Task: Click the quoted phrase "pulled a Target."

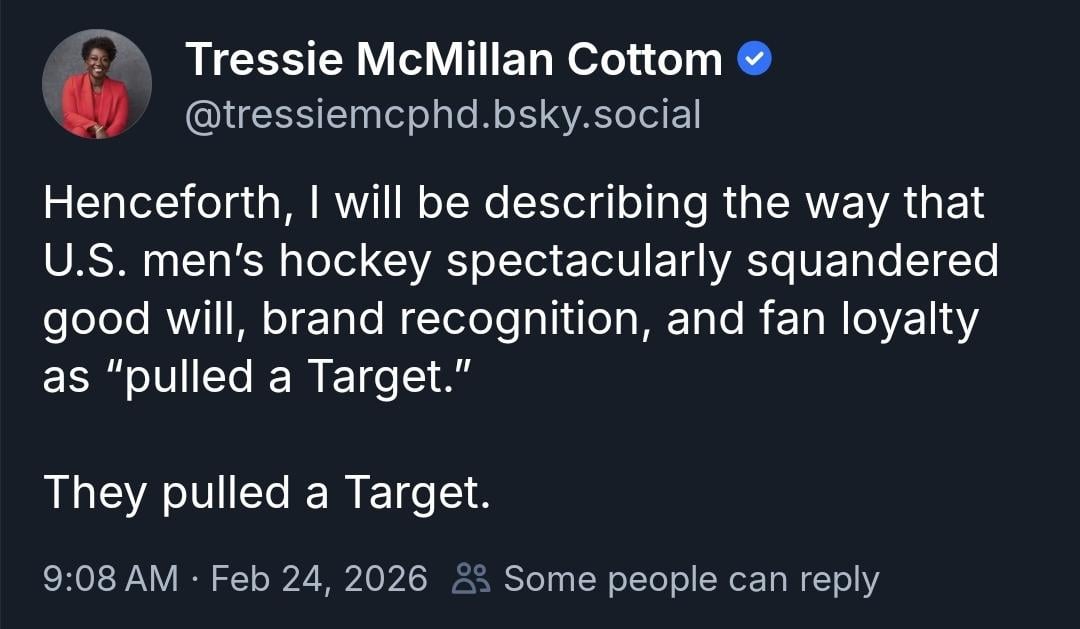Action: pos(282,377)
